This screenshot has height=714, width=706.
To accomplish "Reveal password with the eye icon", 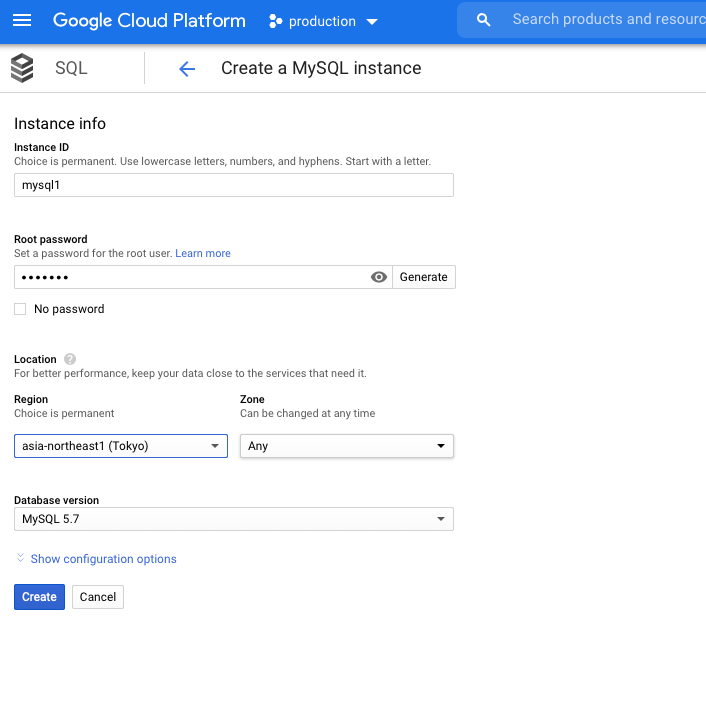I will point(379,277).
